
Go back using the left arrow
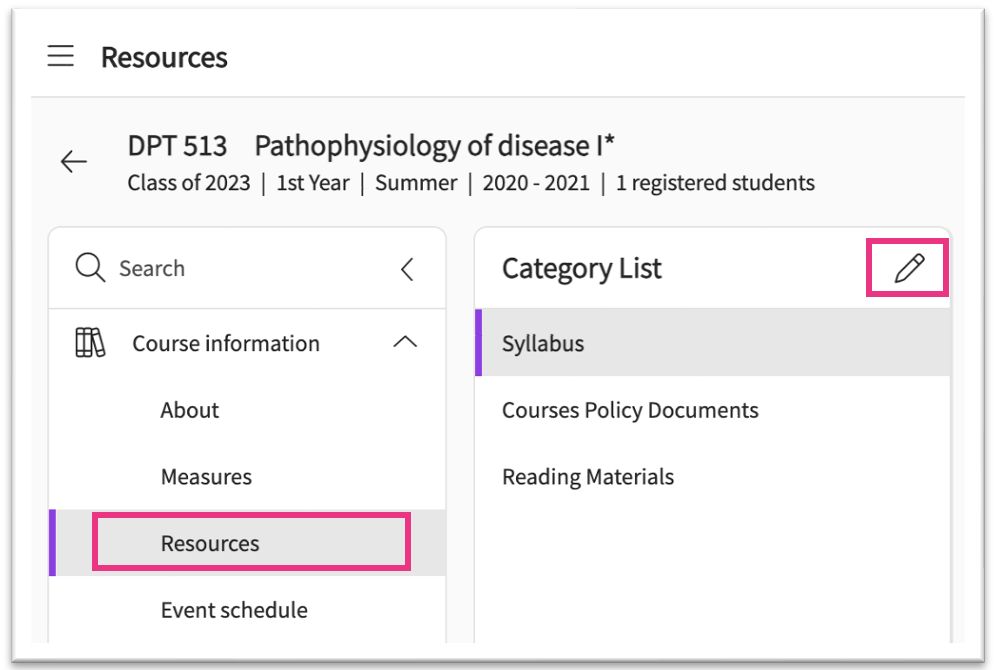coord(74,162)
